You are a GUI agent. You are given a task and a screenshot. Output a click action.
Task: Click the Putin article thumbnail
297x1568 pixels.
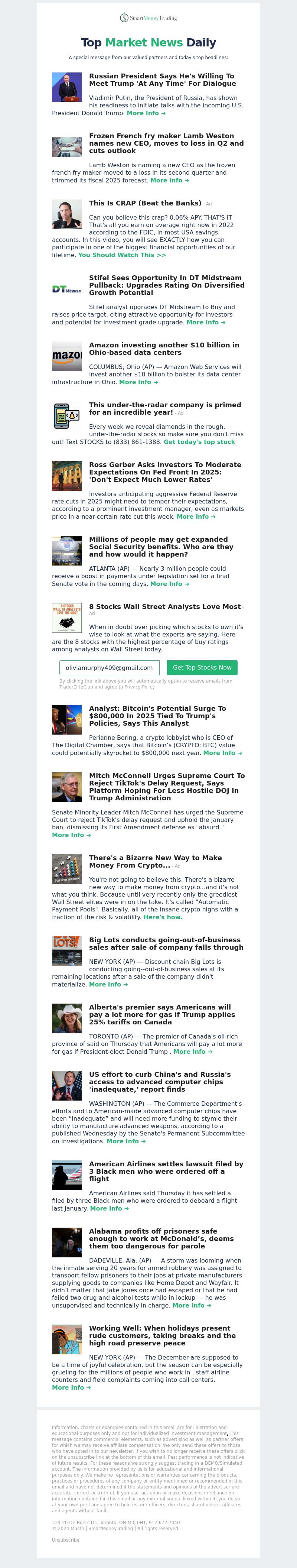[x=67, y=88]
